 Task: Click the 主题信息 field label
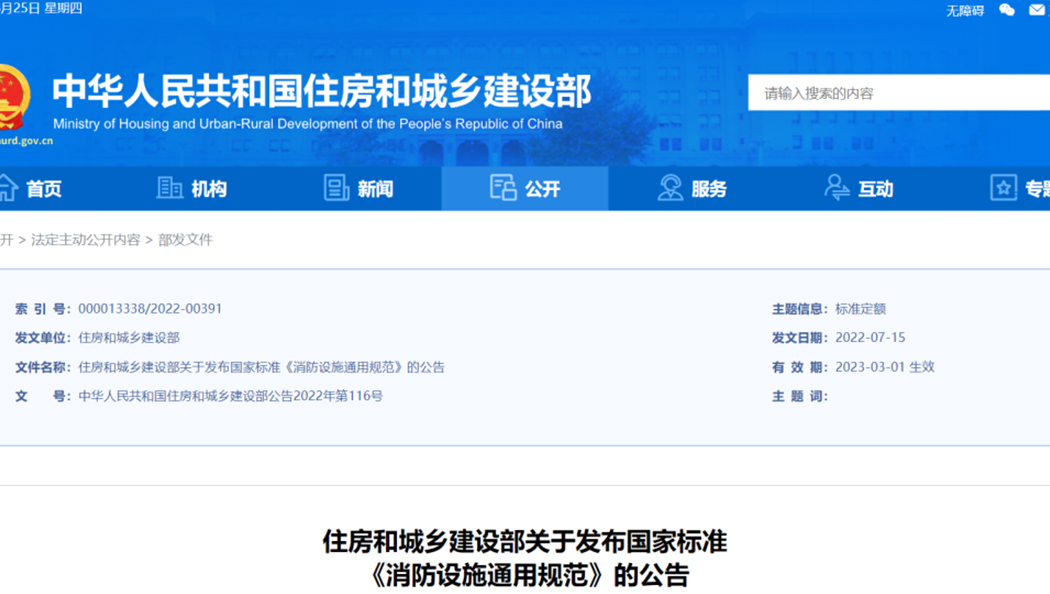[800, 309]
